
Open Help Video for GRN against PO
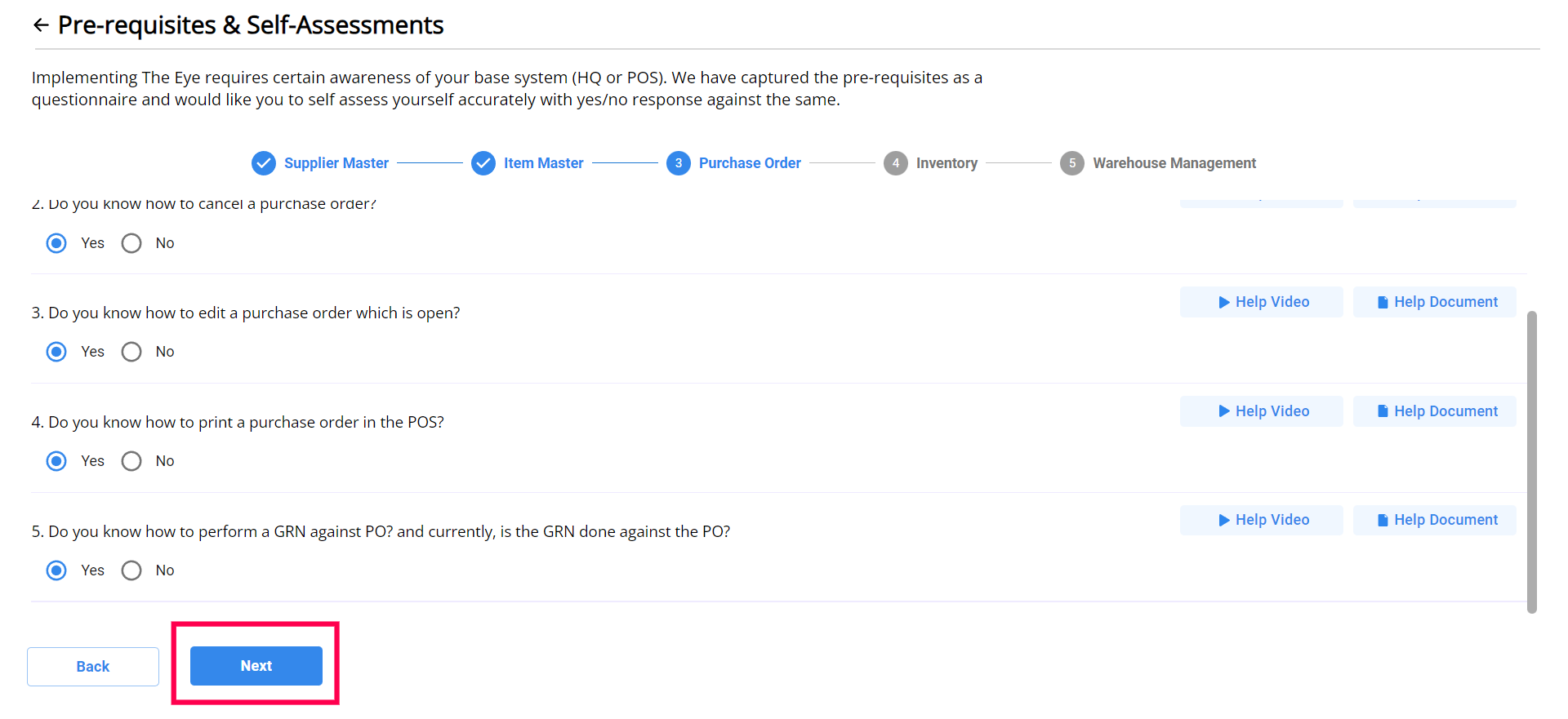coord(1262,520)
